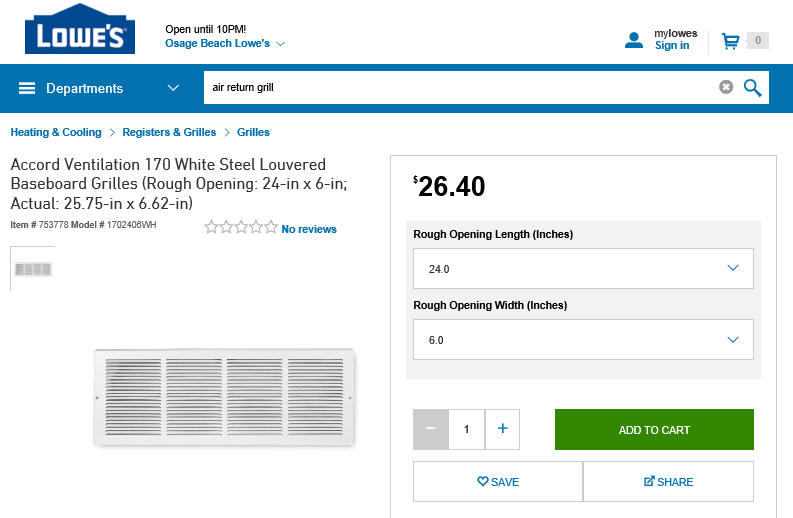Clear the search field with the X icon
The width and height of the screenshot is (793, 518).
726,87
